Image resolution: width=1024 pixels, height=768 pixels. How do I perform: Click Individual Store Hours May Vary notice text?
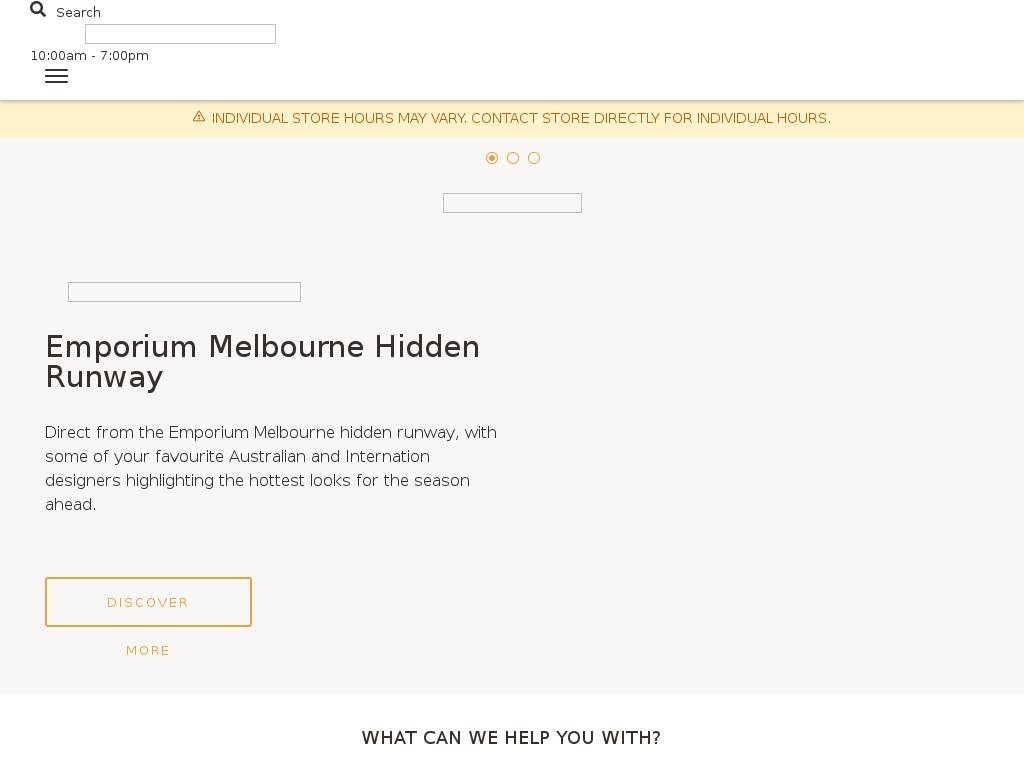[x=339, y=118]
